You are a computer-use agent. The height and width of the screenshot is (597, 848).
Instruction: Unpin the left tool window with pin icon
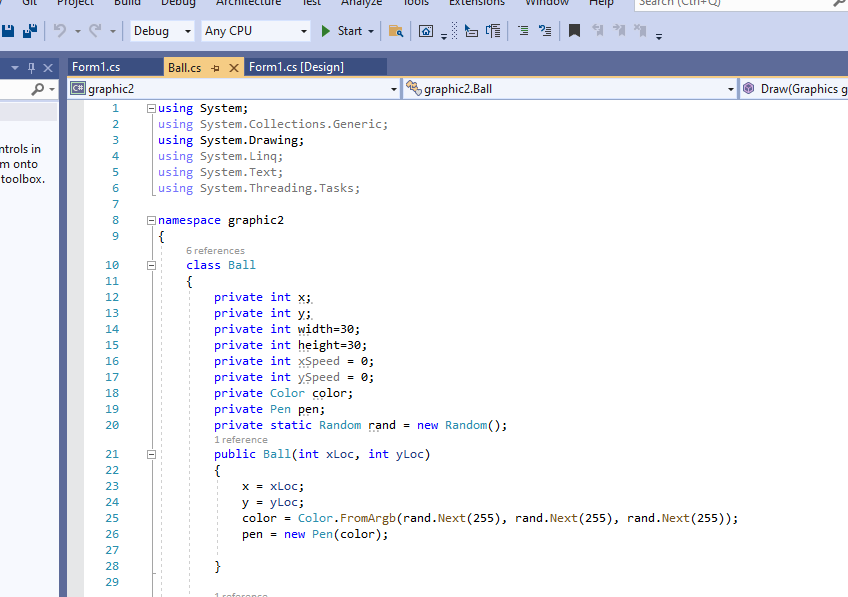pos(33,67)
